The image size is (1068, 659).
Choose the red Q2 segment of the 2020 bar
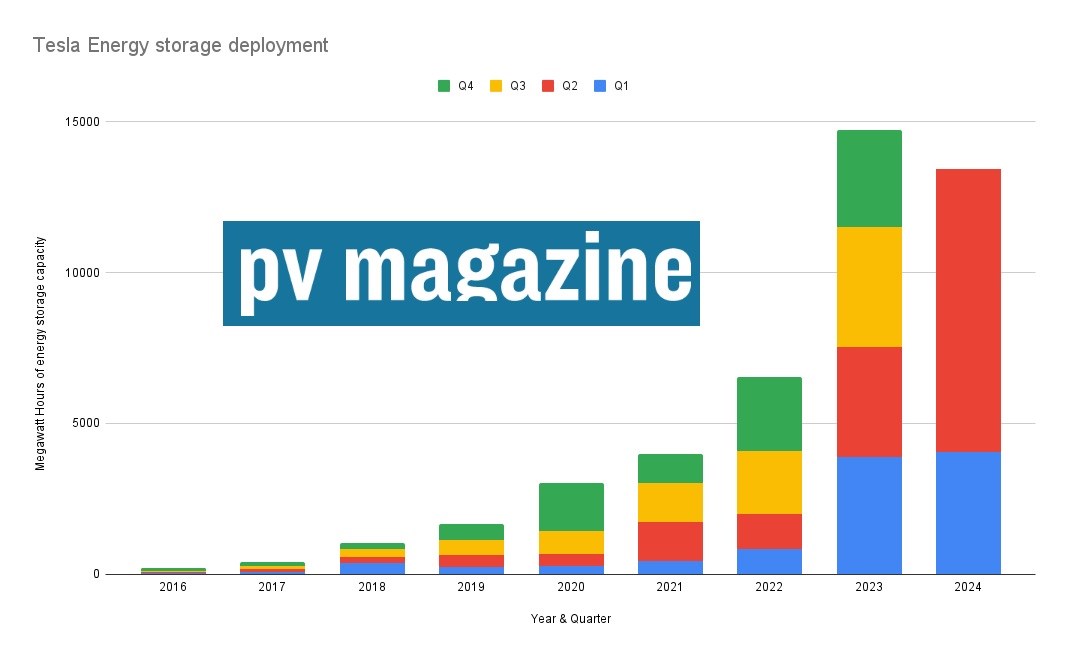(x=571, y=560)
